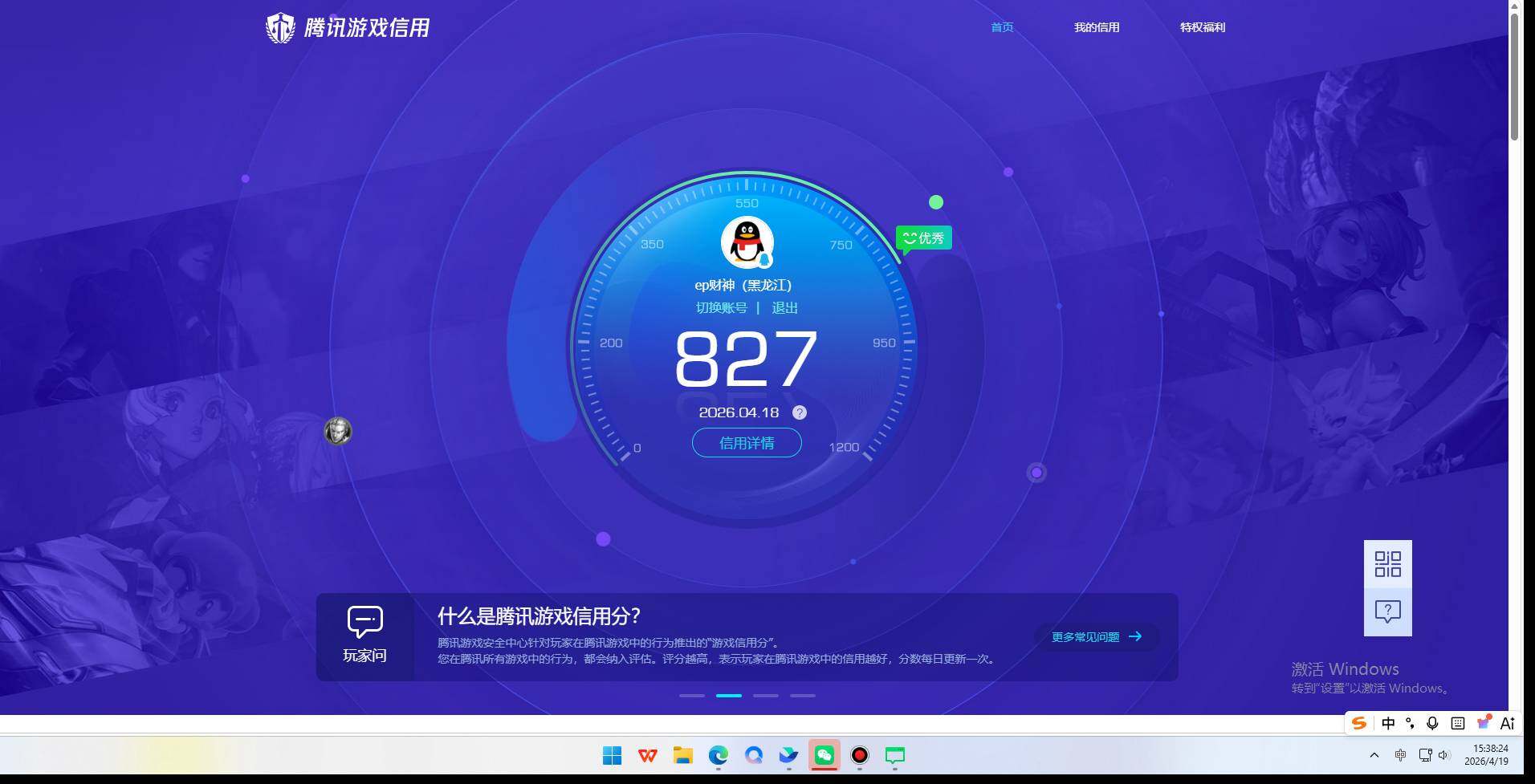
Task: Toggle the hidden icons chevron in system tray
Action: [x=1373, y=755]
